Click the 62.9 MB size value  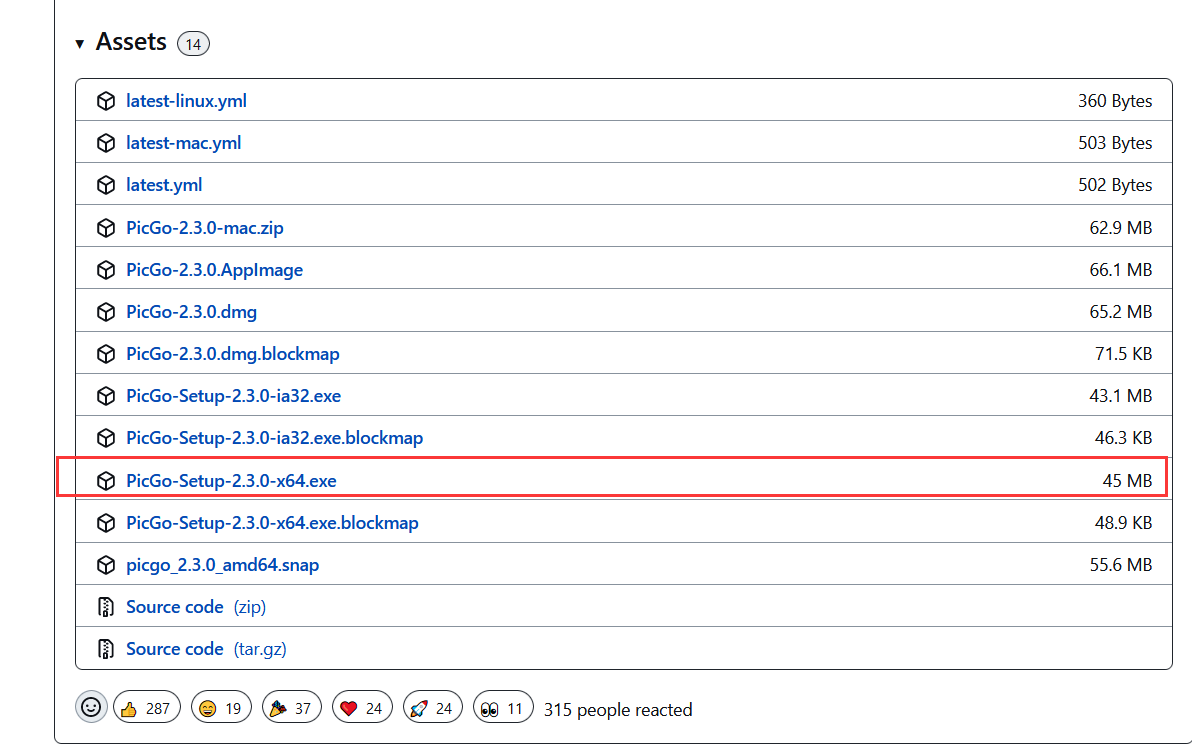click(1121, 227)
